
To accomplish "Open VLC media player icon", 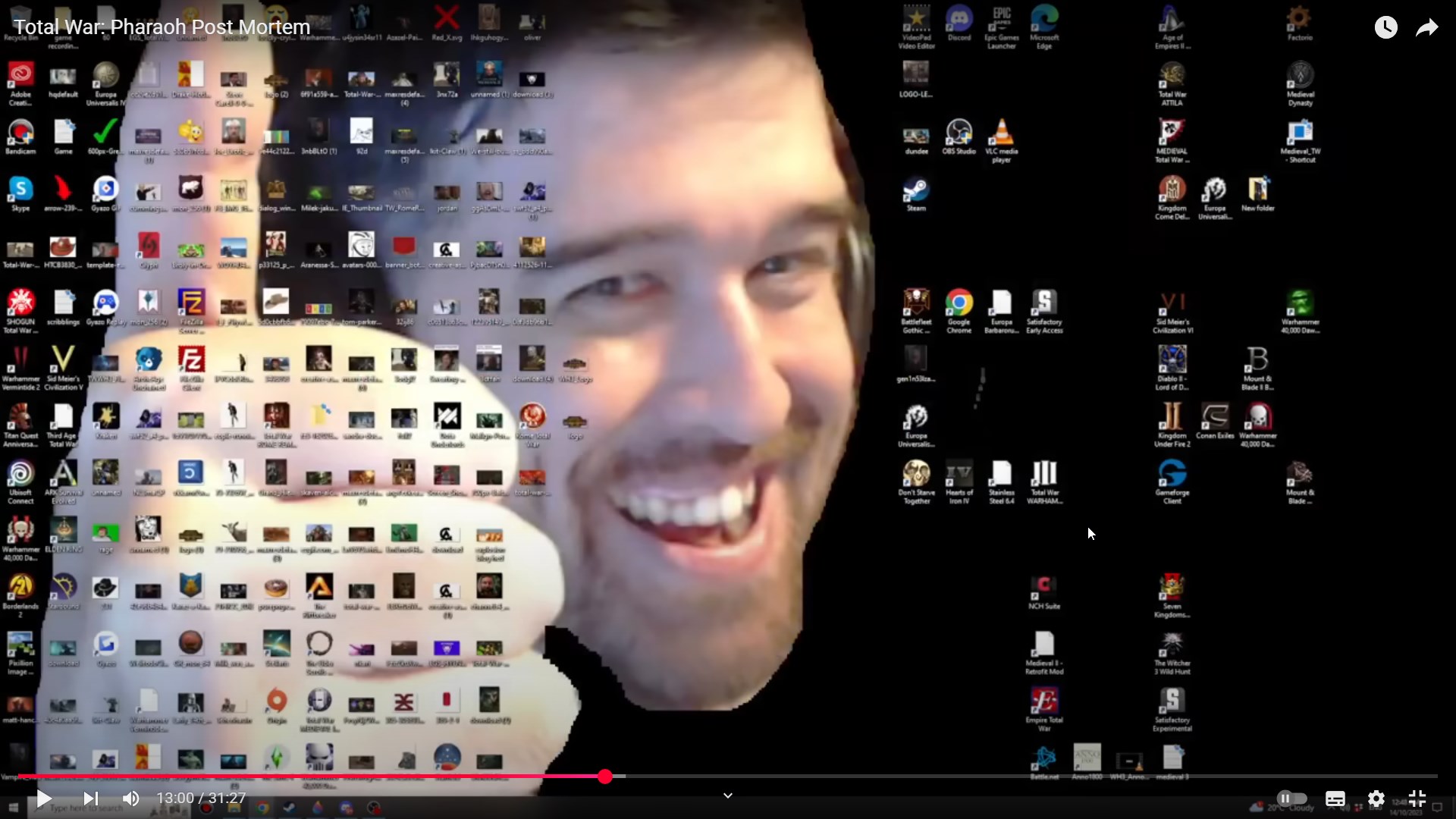I will [1002, 141].
